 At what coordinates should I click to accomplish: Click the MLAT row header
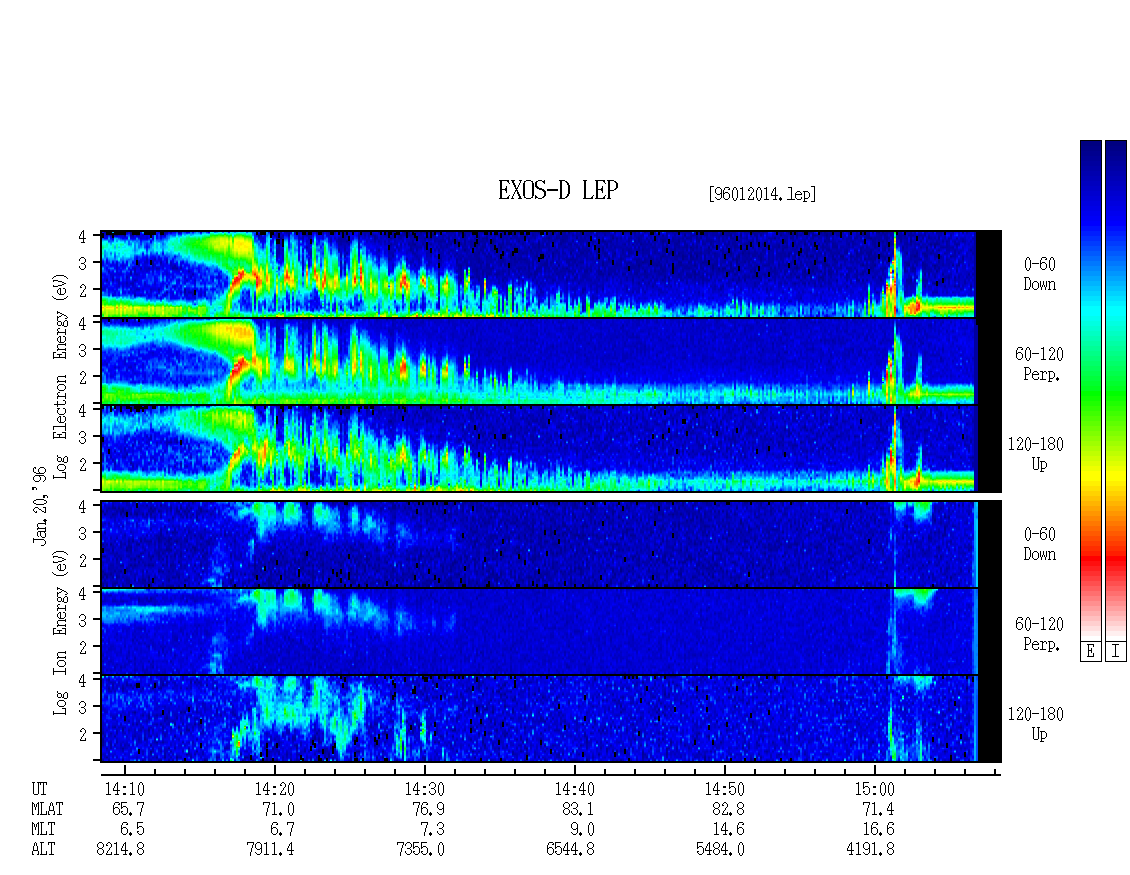tap(47, 809)
